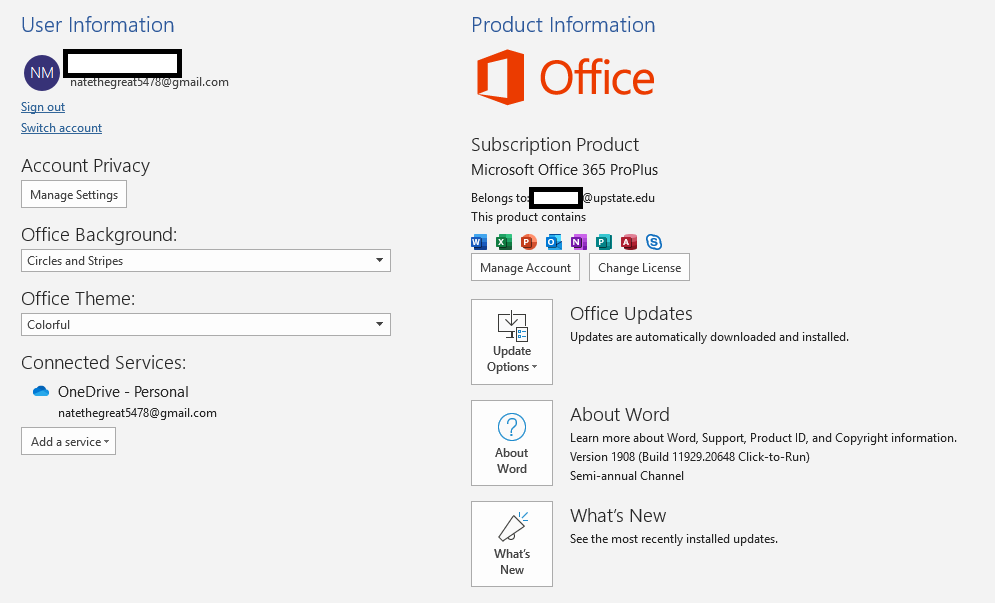Click the @upstate.edu owner text
Viewport: 995px width, 603px height.
click(x=619, y=198)
